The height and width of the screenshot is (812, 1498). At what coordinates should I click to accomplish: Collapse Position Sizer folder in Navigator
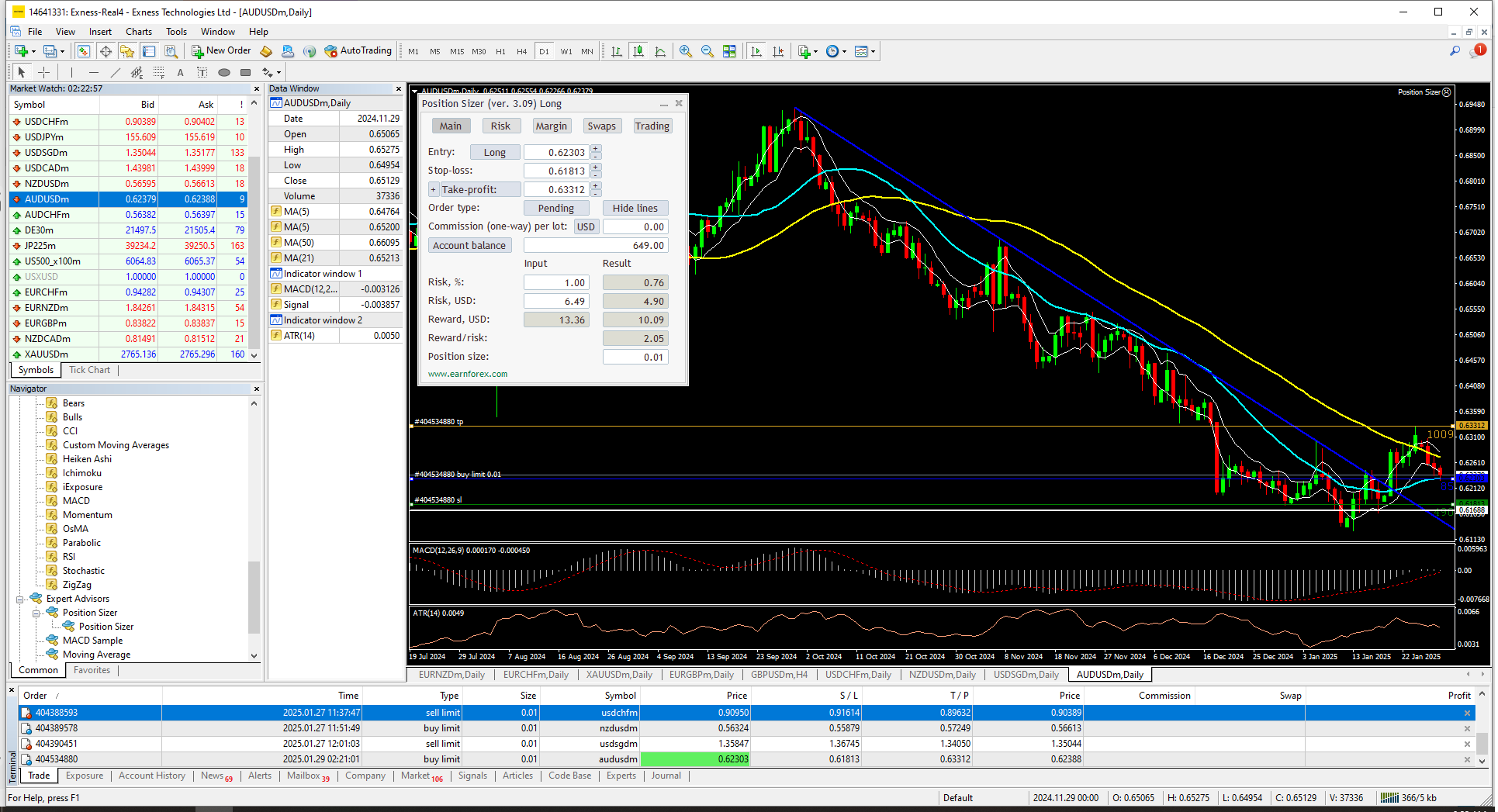36,613
